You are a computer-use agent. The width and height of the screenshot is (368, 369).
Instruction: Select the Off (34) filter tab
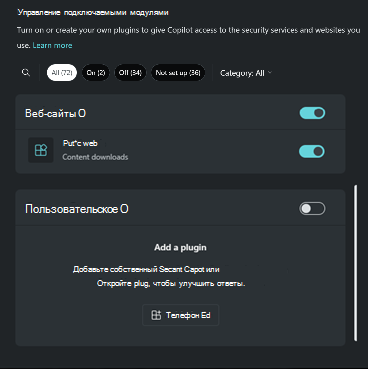[130, 73]
